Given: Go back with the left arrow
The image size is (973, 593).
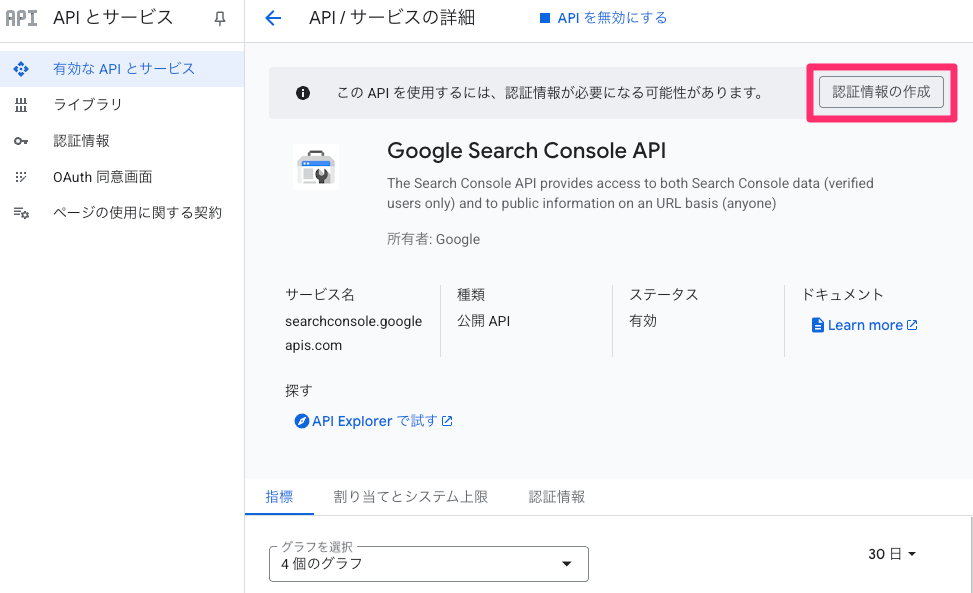Looking at the screenshot, I should pyautogui.click(x=273, y=18).
